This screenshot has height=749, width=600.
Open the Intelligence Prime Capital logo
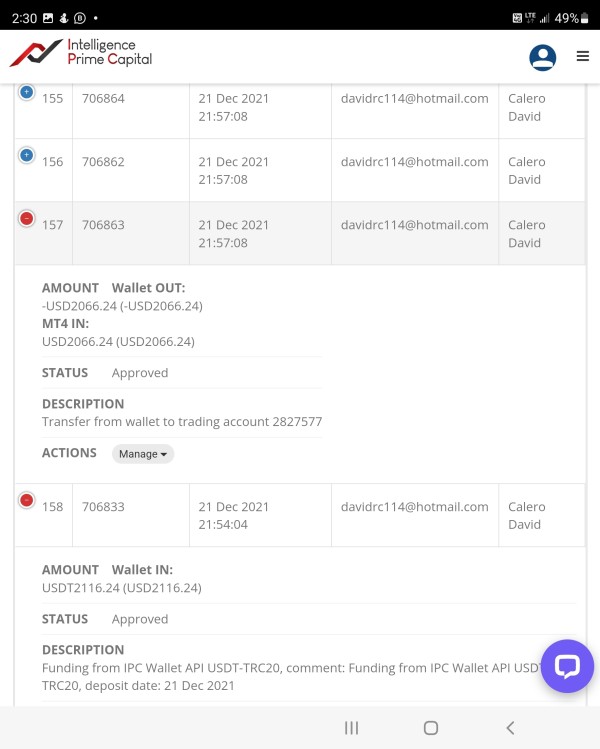pos(81,53)
